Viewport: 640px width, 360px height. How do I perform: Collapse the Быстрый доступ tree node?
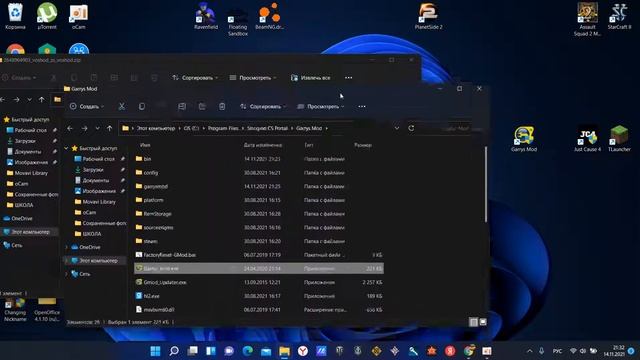67,148
